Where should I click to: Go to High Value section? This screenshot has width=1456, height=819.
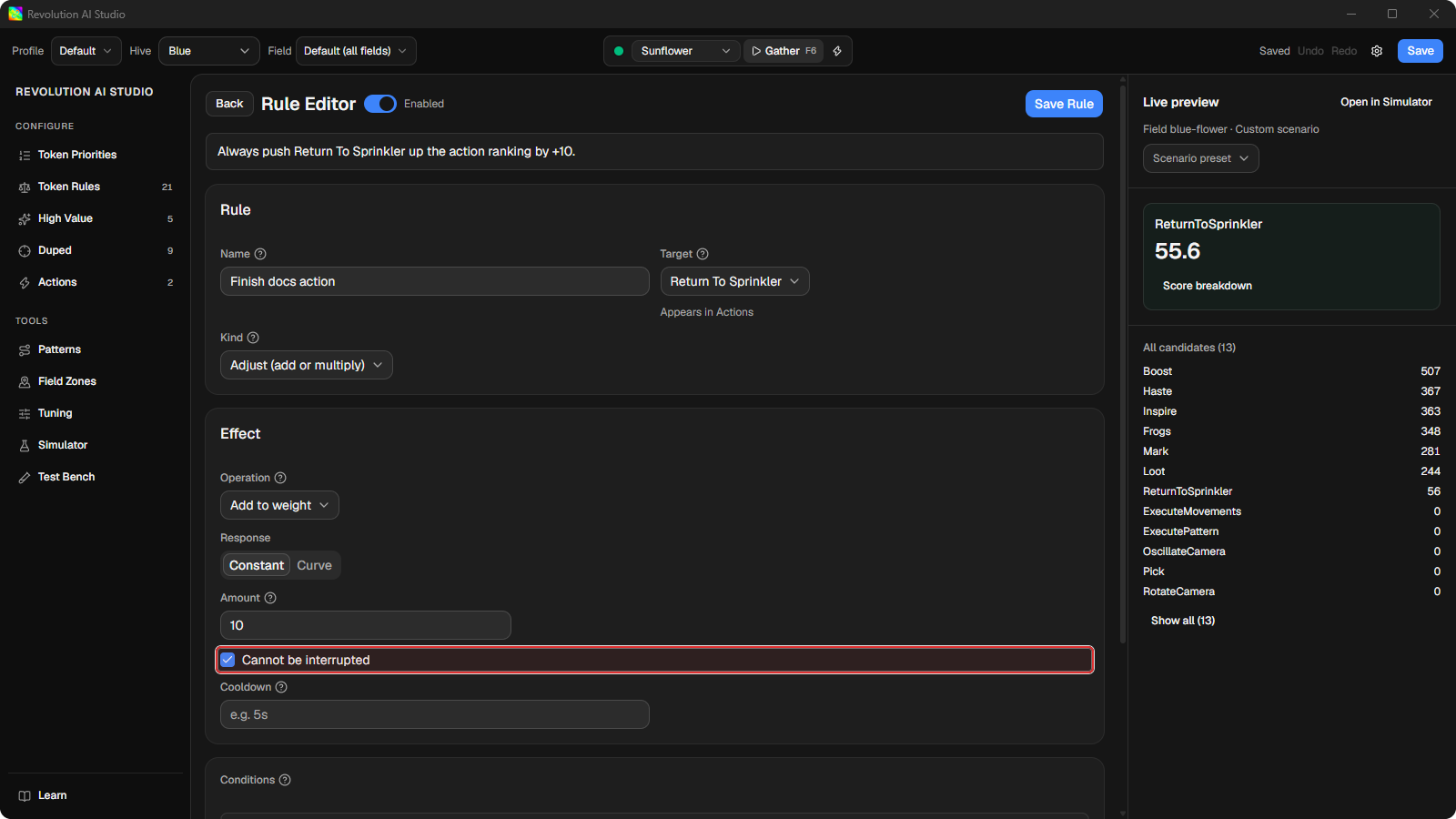[96, 218]
